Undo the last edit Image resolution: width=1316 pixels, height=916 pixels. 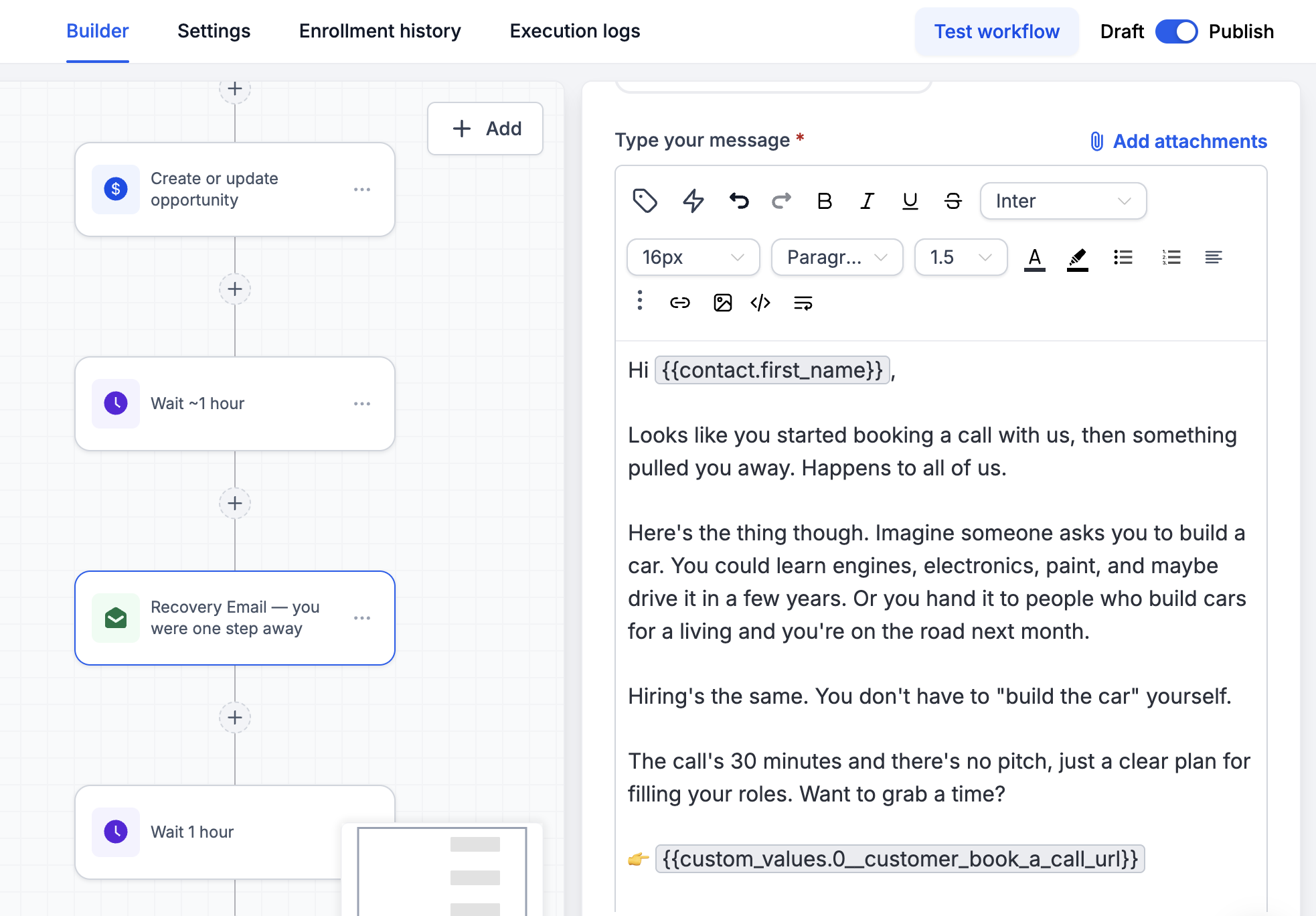pyautogui.click(x=738, y=201)
